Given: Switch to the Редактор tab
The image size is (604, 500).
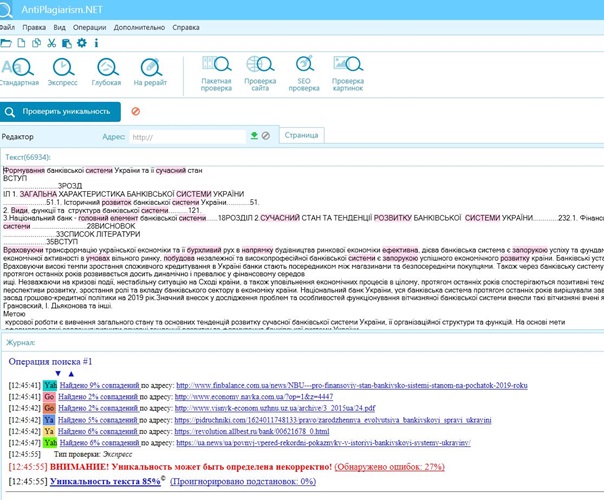Looking at the screenshot, I should [x=17, y=137].
